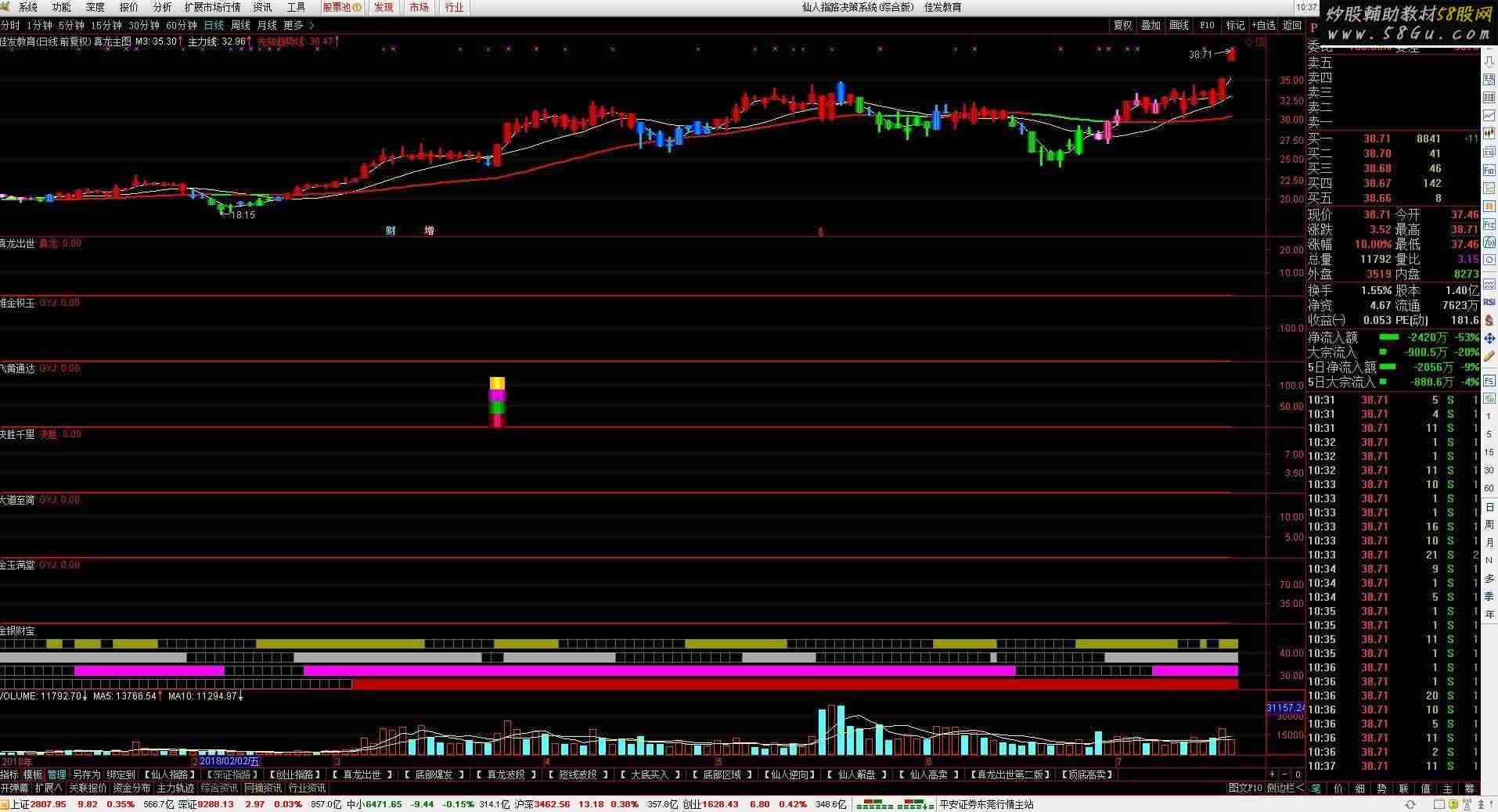Toggle the 侧边栏 sidebar arrow
The height and width of the screenshot is (812, 1498).
pos(1285,788)
